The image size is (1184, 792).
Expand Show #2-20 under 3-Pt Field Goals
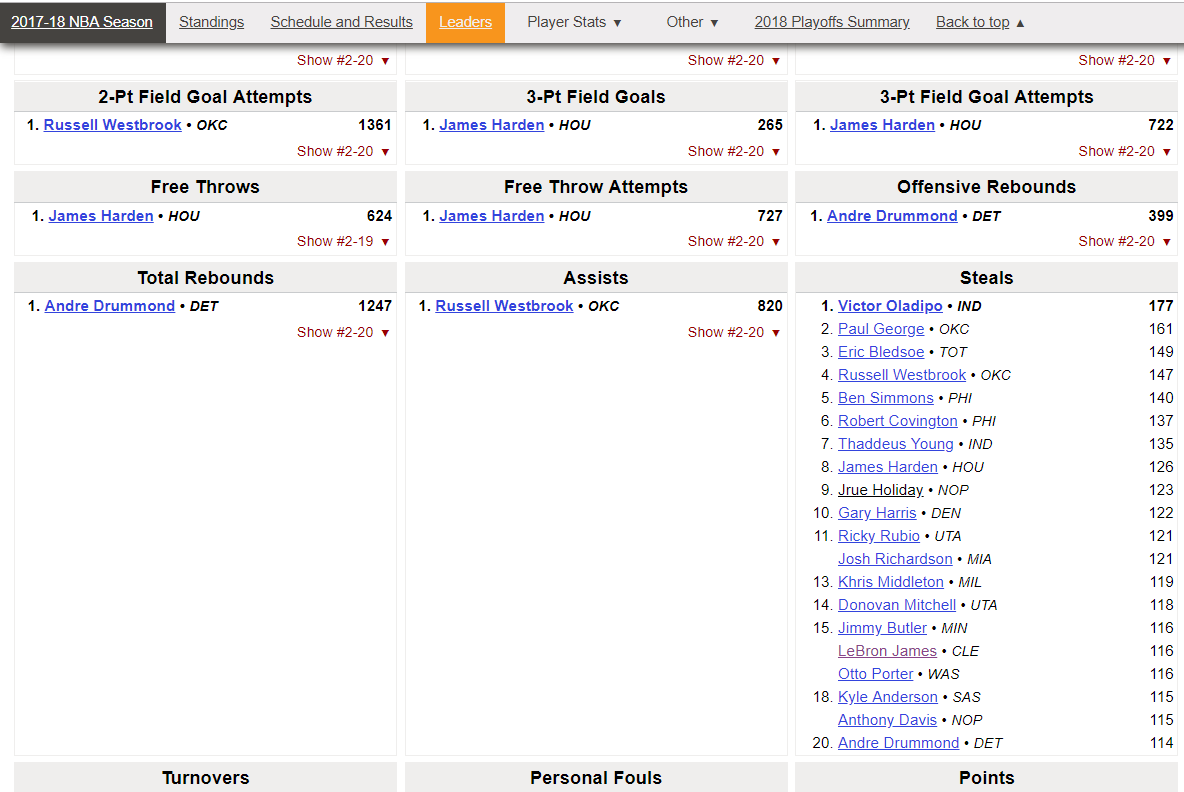(x=734, y=151)
